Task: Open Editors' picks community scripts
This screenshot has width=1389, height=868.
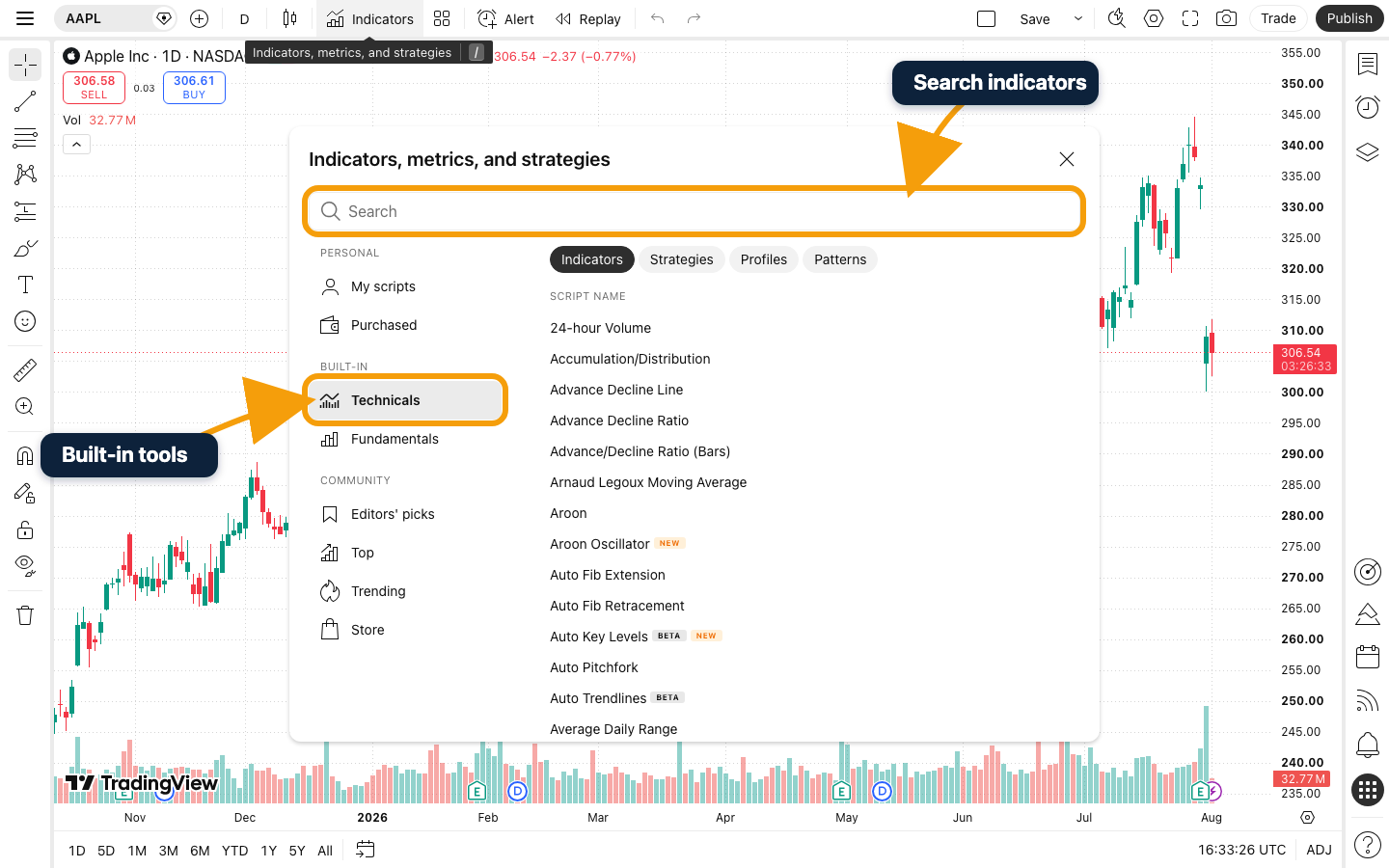Action: click(405, 514)
